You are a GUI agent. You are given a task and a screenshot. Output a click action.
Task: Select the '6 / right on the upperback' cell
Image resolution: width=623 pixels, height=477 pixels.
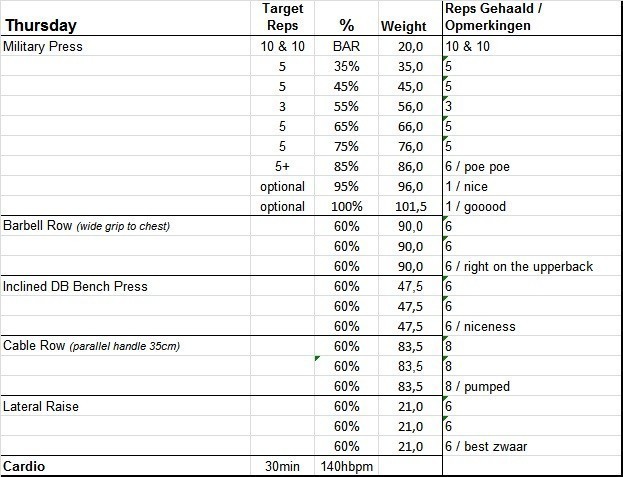[518, 266]
